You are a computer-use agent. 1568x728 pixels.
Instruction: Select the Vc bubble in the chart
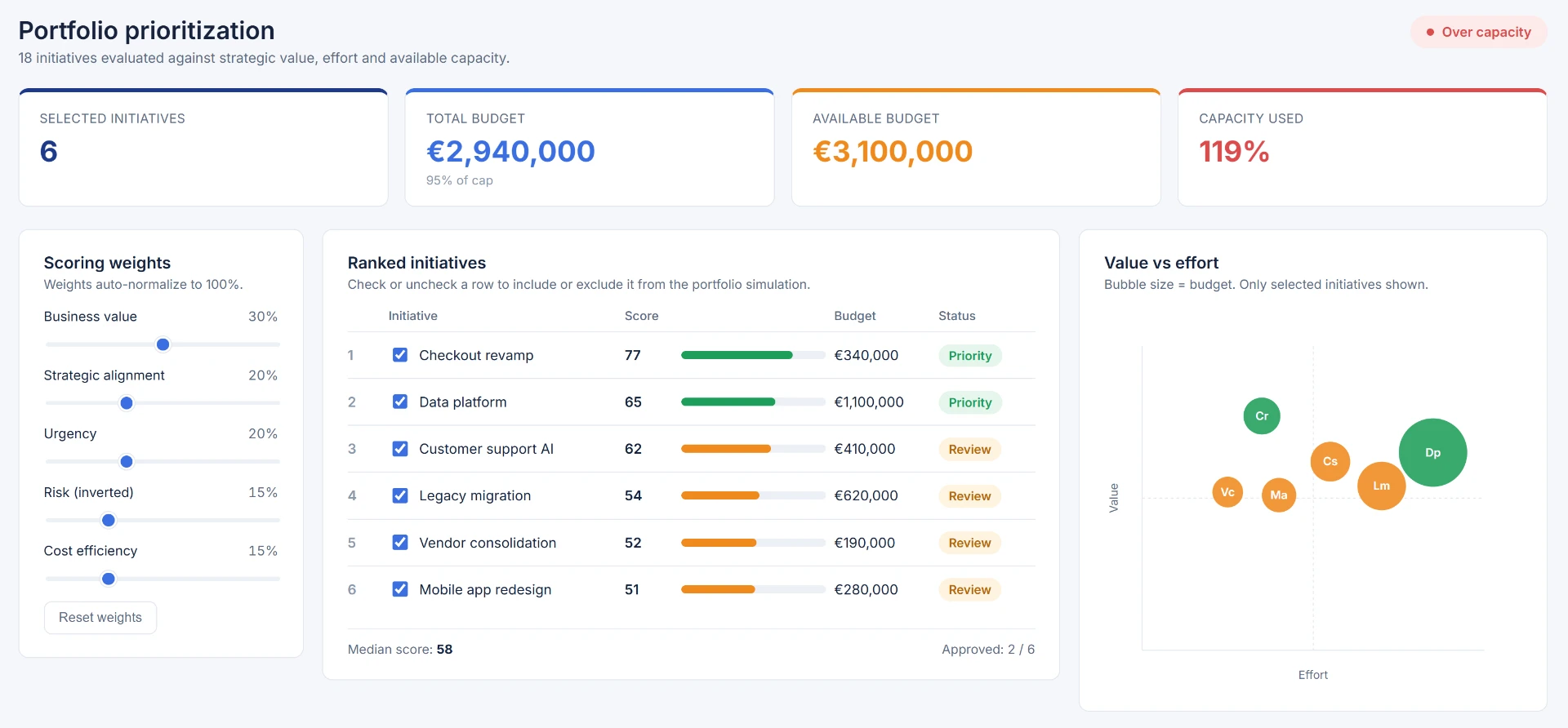[x=1227, y=492]
